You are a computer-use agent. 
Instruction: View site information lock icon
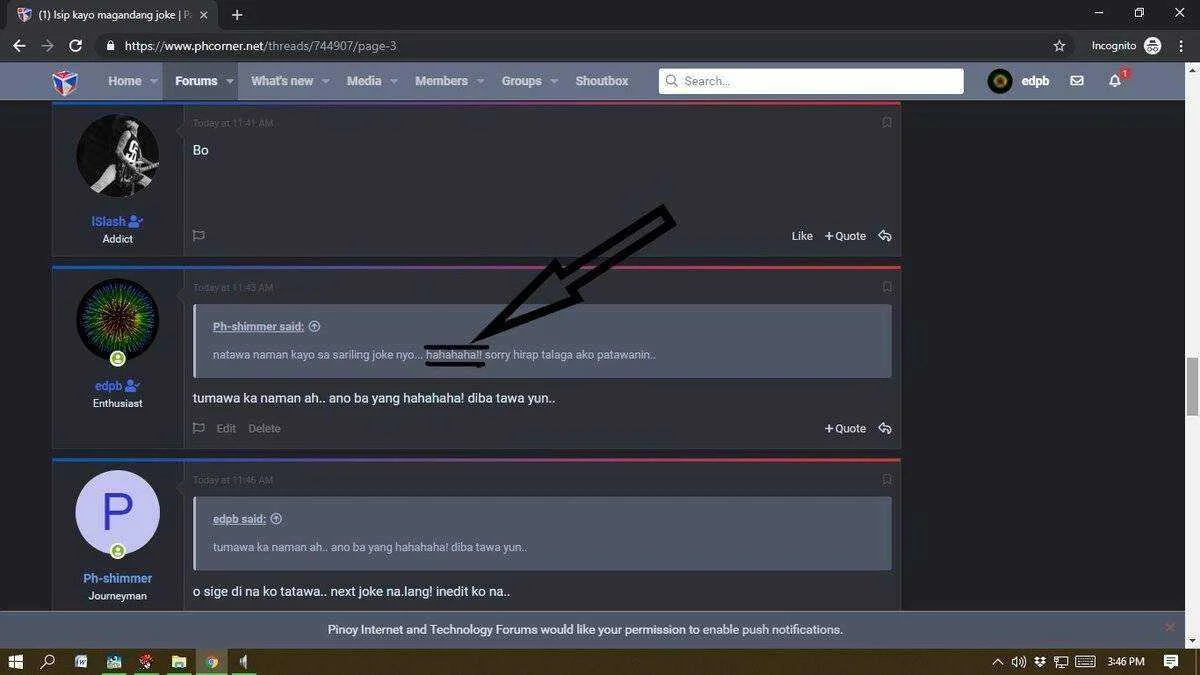(109, 46)
